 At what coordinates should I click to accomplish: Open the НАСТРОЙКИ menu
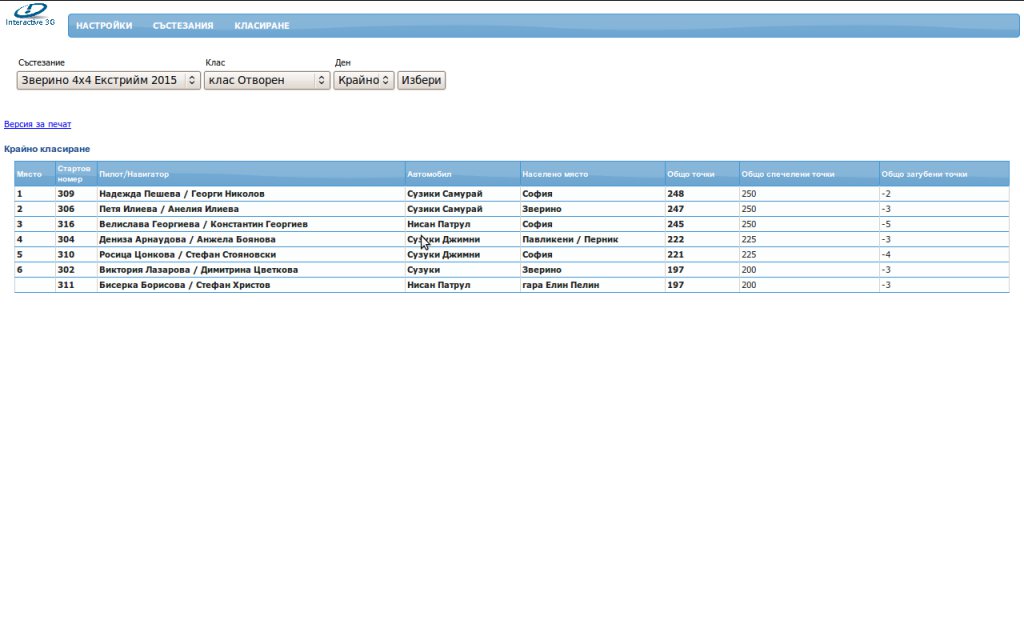click(104, 26)
